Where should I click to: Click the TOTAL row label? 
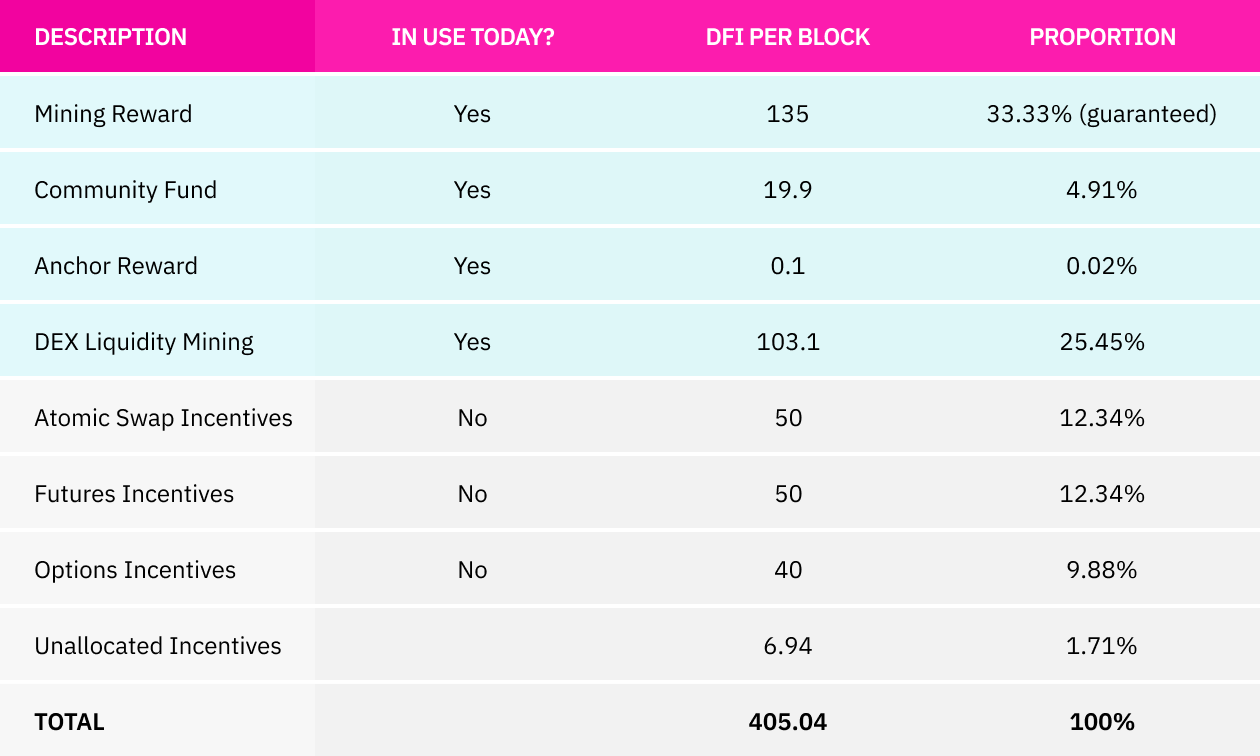tap(69, 722)
